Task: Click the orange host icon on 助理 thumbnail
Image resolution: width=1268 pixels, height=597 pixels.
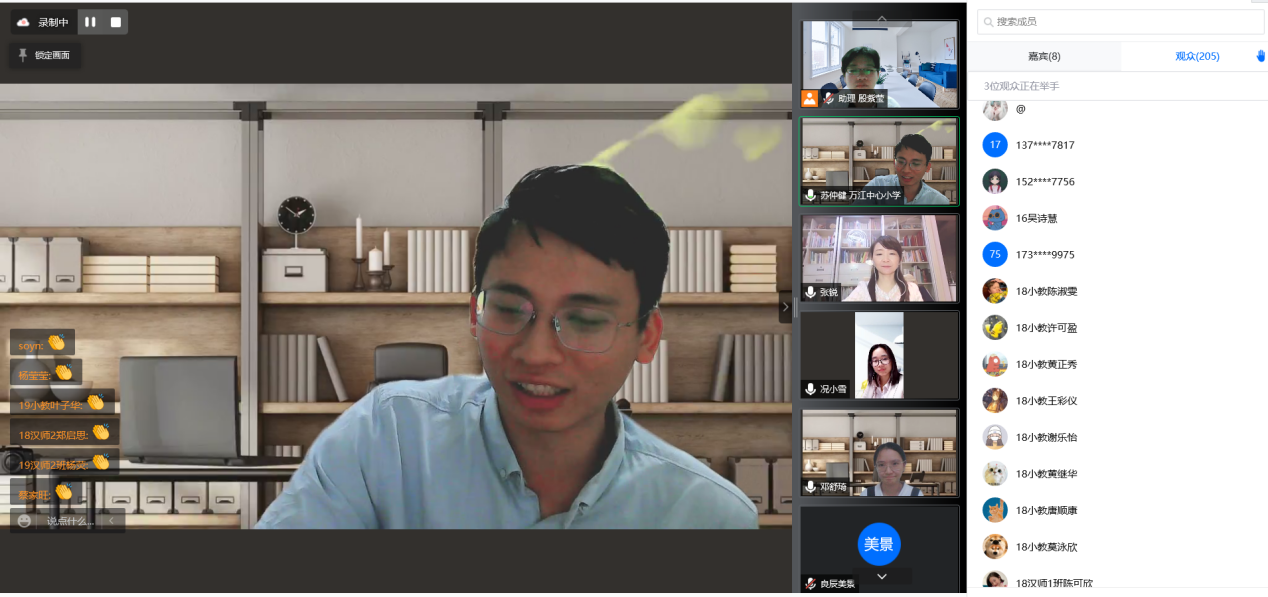Action: point(809,98)
